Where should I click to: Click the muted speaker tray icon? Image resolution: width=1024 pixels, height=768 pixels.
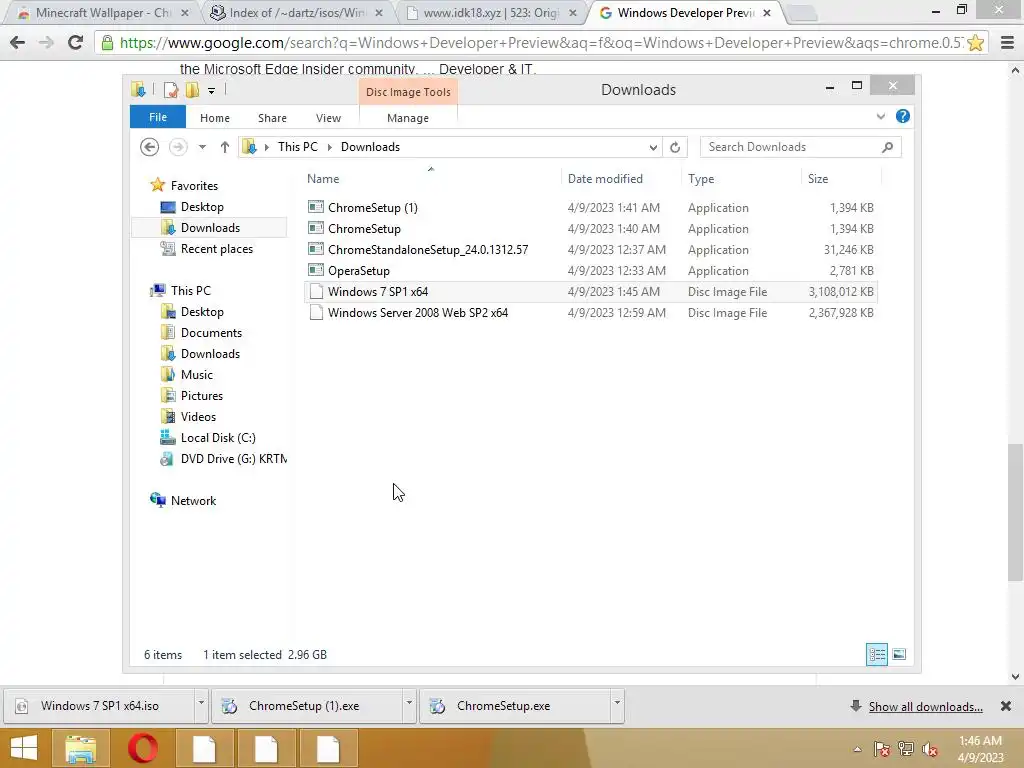point(930,749)
